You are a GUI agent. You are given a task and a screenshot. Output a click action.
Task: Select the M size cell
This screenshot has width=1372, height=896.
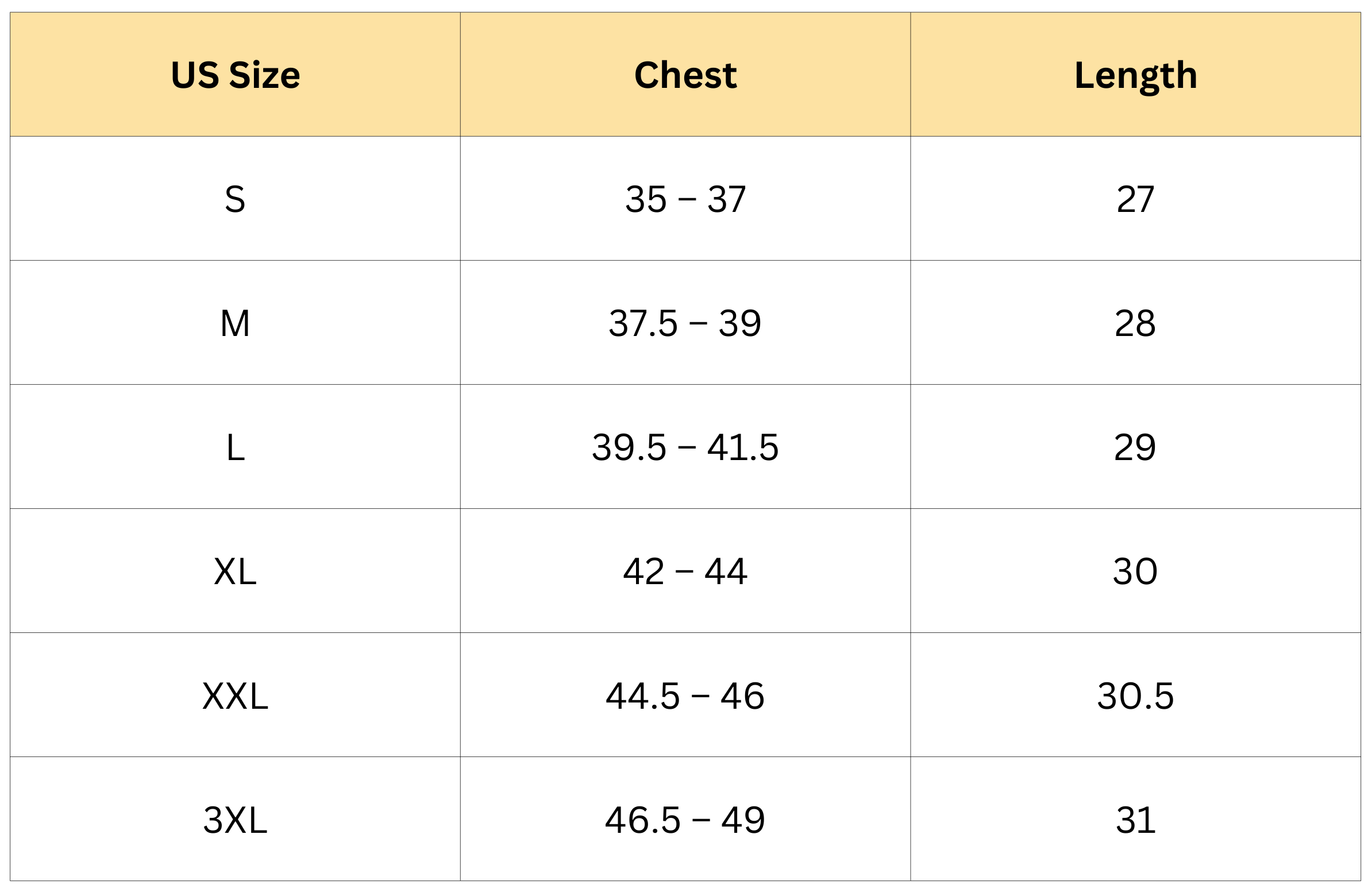coord(235,323)
